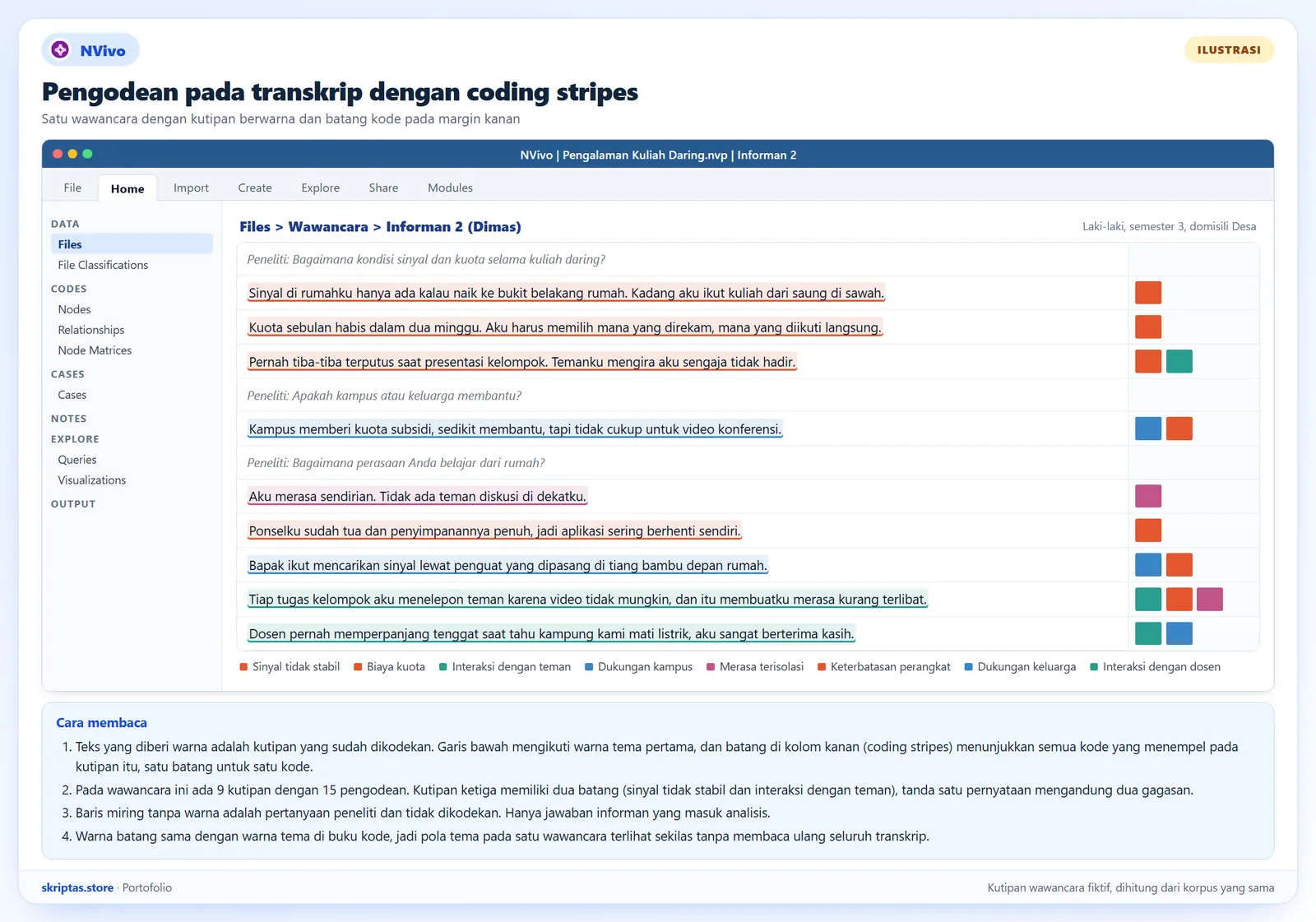Image resolution: width=1316 pixels, height=922 pixels.
Task: Click the NVivo logo icon
Action: point(60,50)
